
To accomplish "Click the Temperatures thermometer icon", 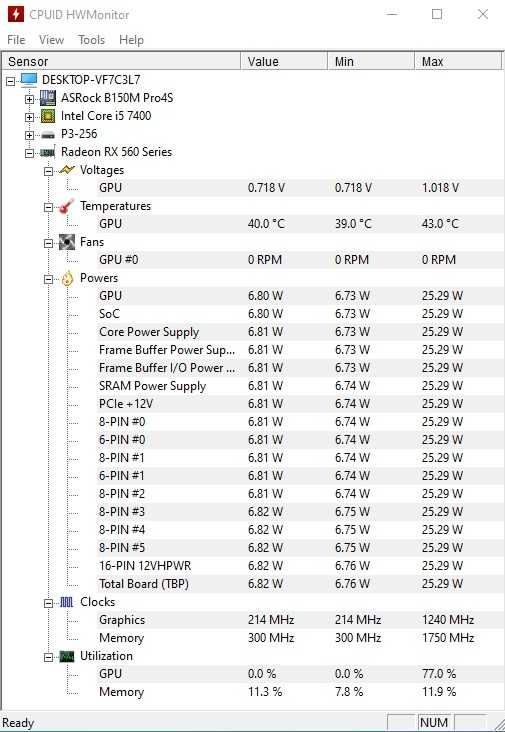I will coord(67,206).
